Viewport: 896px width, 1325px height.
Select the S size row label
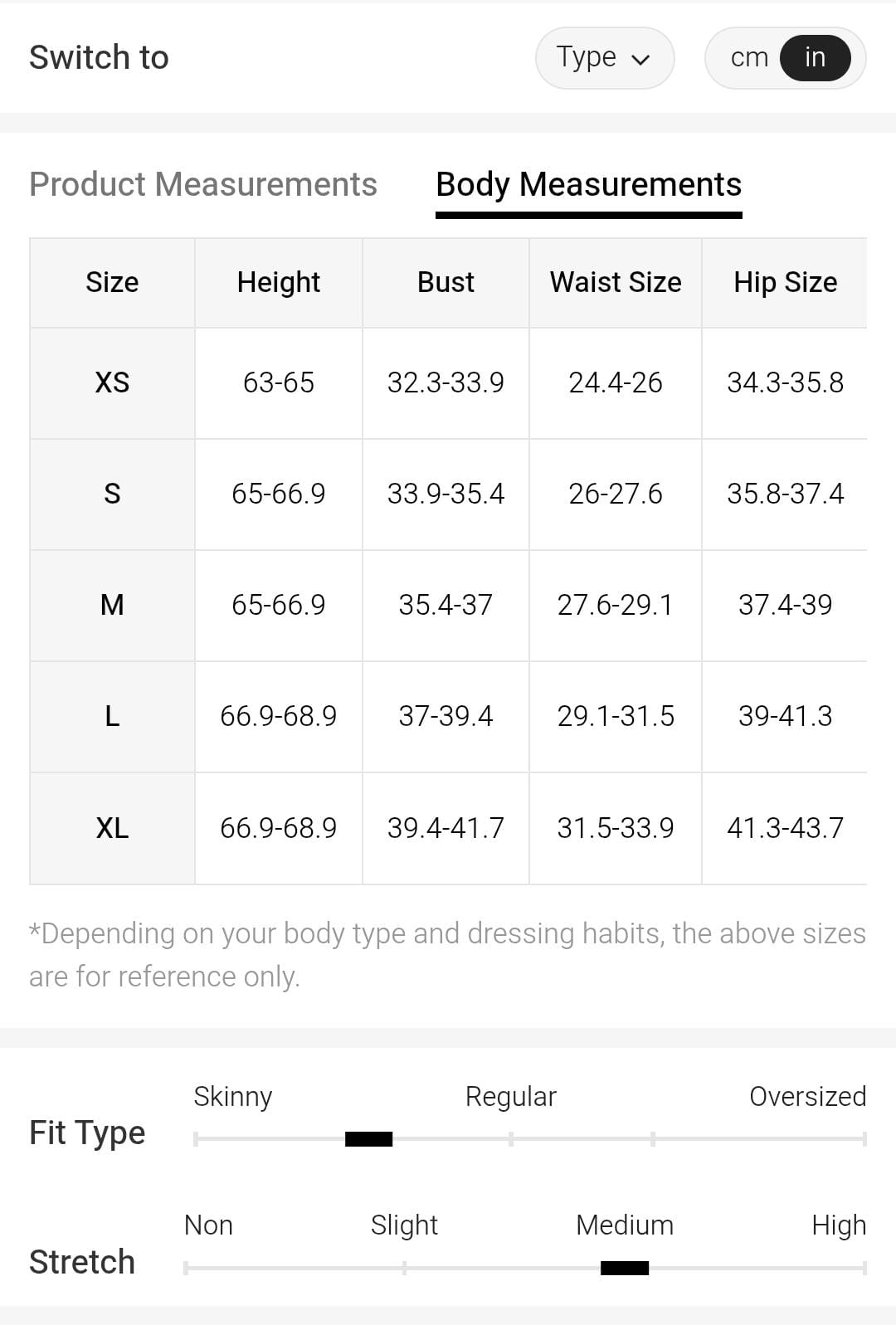(x=112, y=494)
